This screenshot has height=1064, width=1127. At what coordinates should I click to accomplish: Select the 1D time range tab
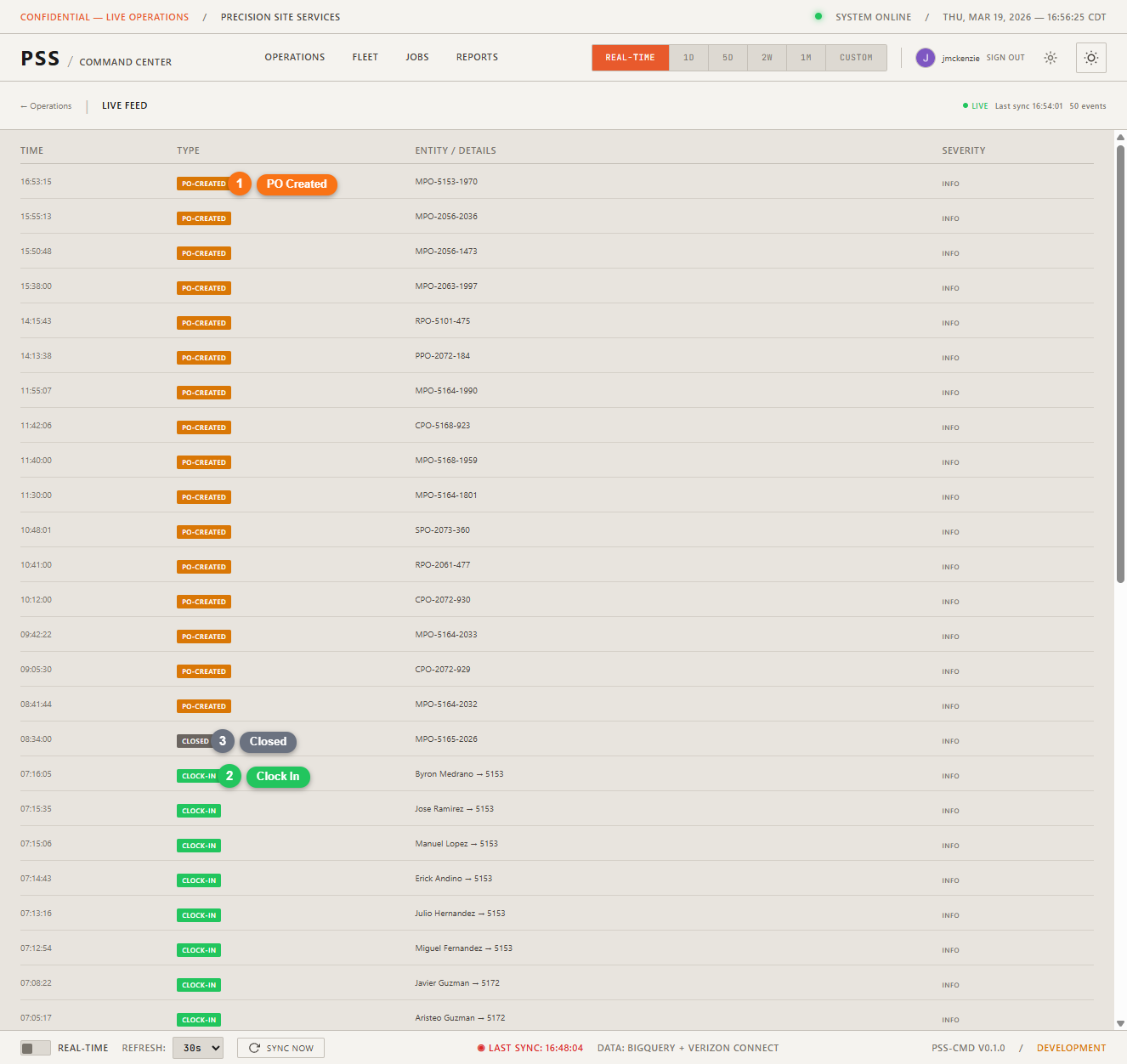(688, 58)
